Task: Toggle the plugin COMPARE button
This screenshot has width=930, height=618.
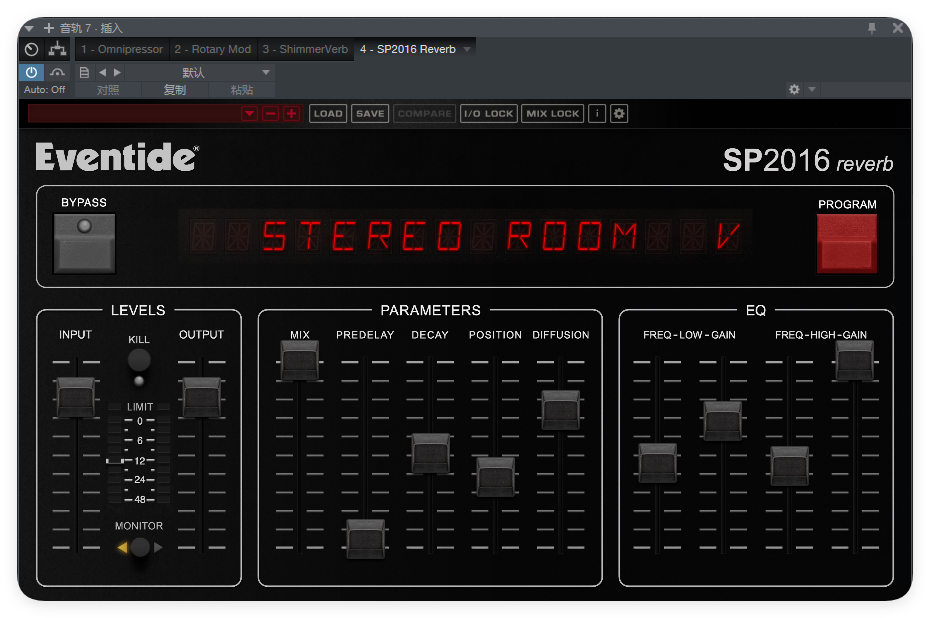Action: [425, 113]
